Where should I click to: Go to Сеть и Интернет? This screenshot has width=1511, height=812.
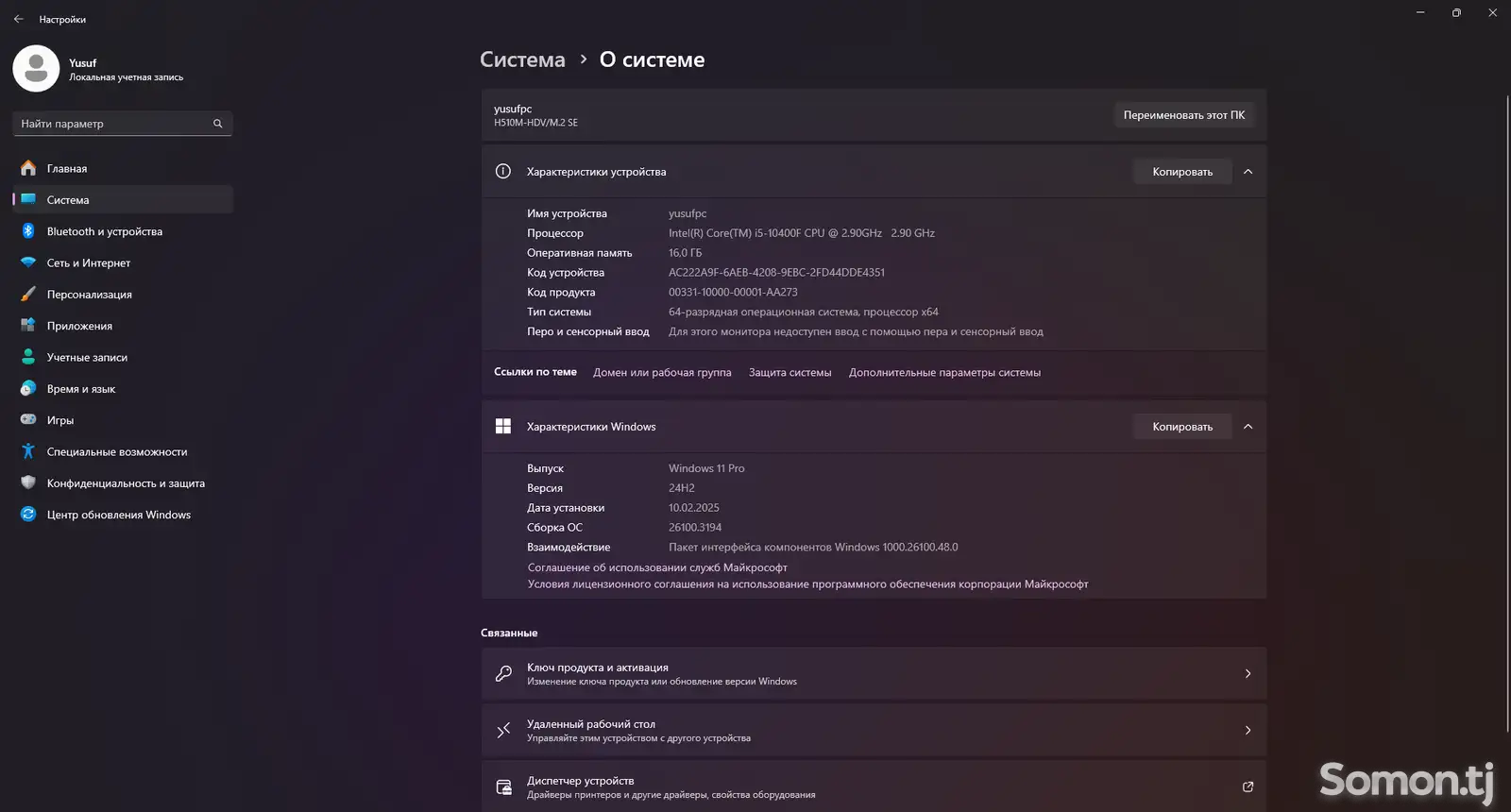123,262
